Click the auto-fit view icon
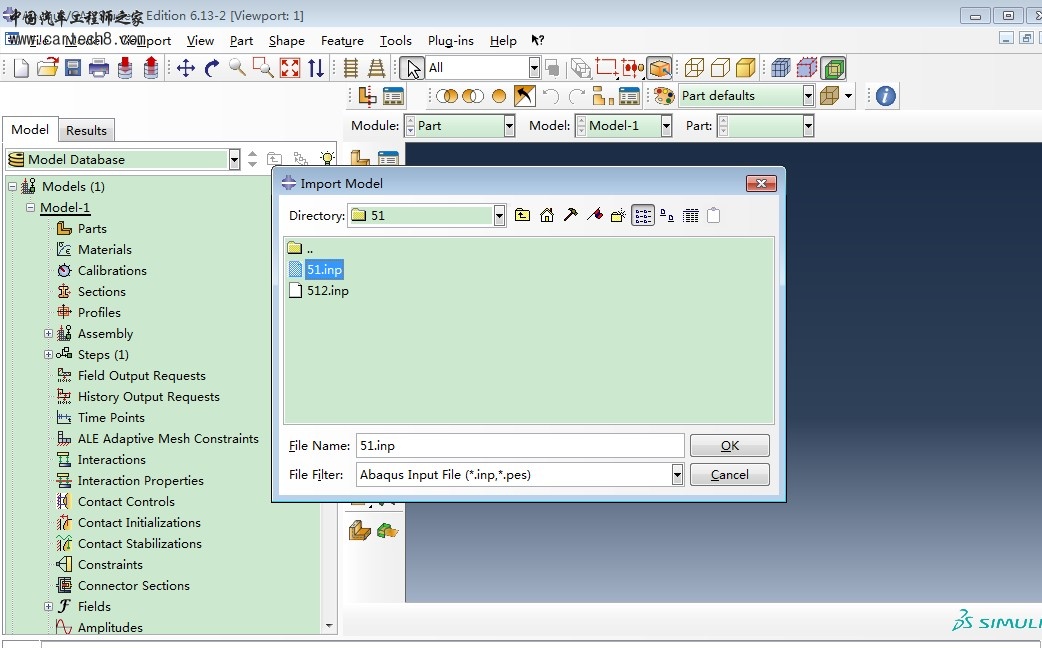The width and height of the screenshot is (1042, 648). (x=290, y=68)
